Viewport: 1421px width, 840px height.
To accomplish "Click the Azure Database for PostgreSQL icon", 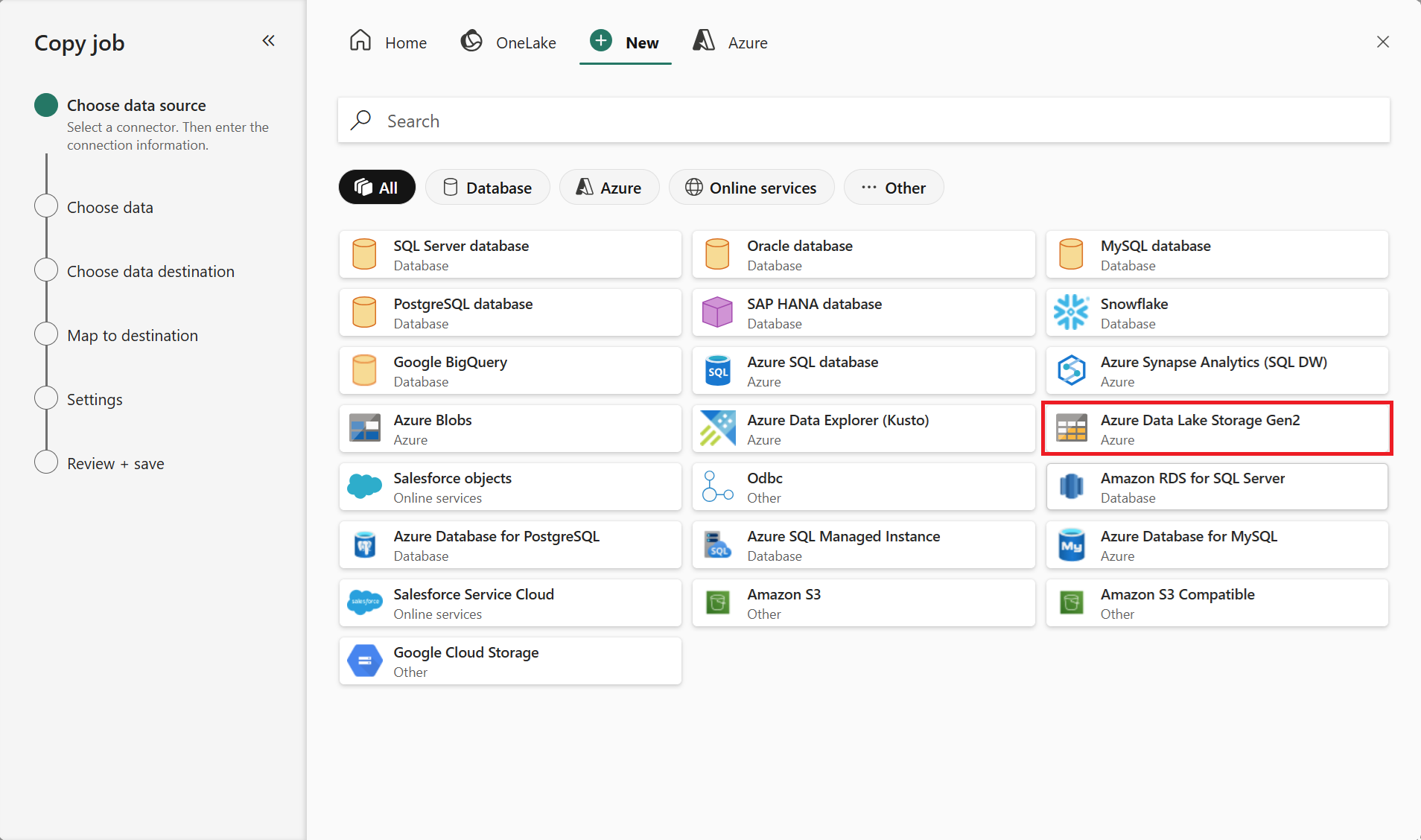I will pyautogui.click(x=364, y=545).
